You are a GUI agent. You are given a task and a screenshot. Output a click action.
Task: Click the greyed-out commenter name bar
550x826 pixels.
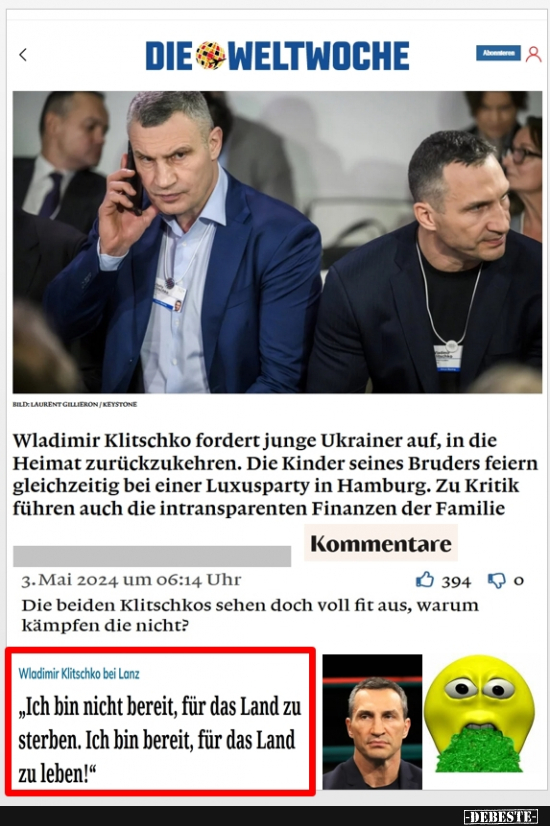point(152,556)
